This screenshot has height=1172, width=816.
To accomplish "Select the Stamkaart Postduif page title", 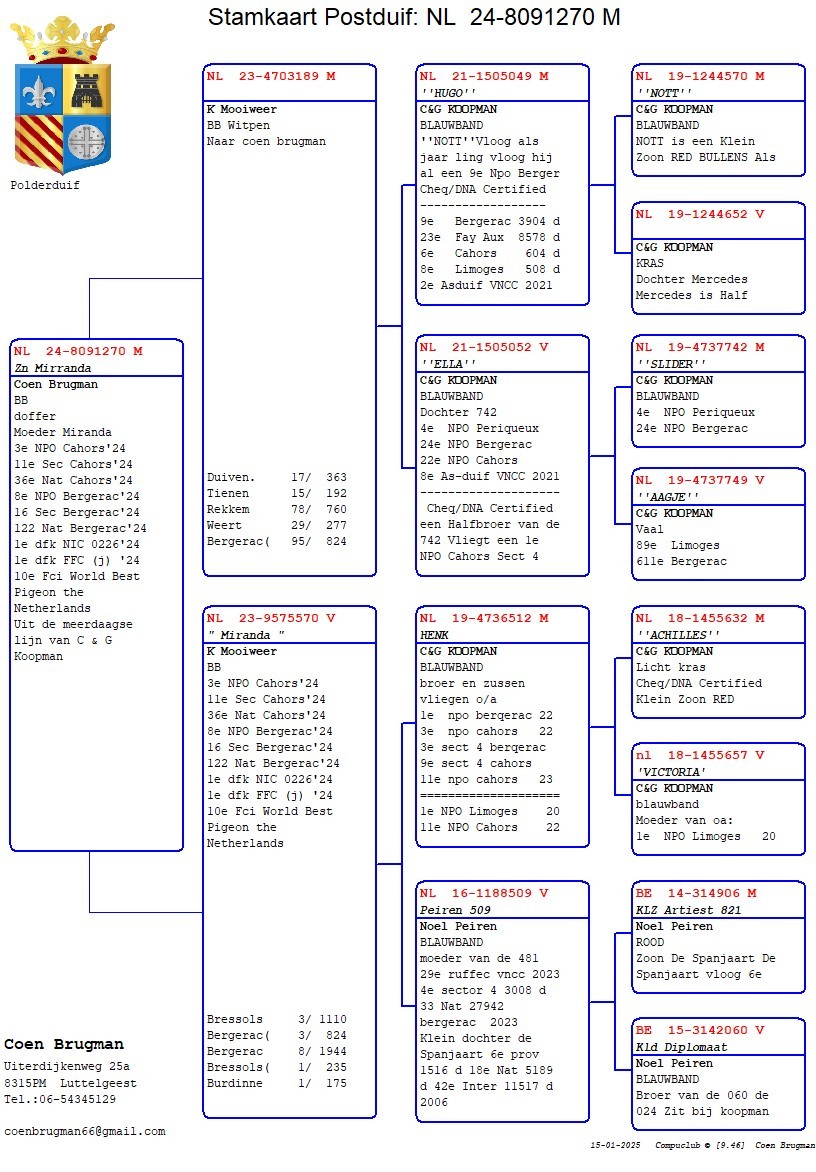I will pyautogui.click(x=414, y=17).
